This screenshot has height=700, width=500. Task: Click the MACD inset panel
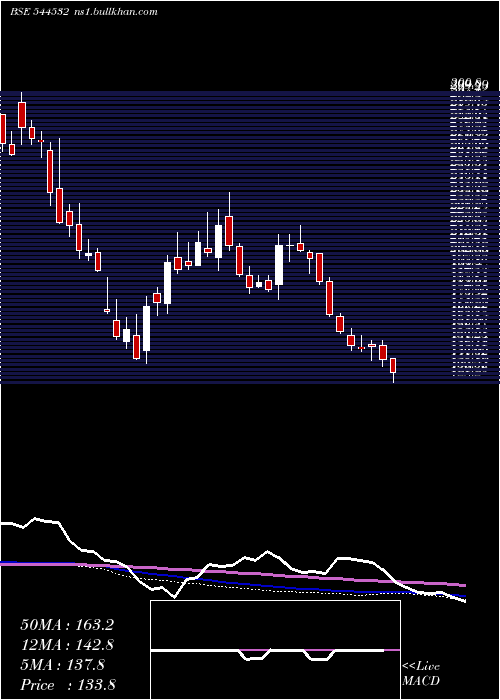(275, 650)
